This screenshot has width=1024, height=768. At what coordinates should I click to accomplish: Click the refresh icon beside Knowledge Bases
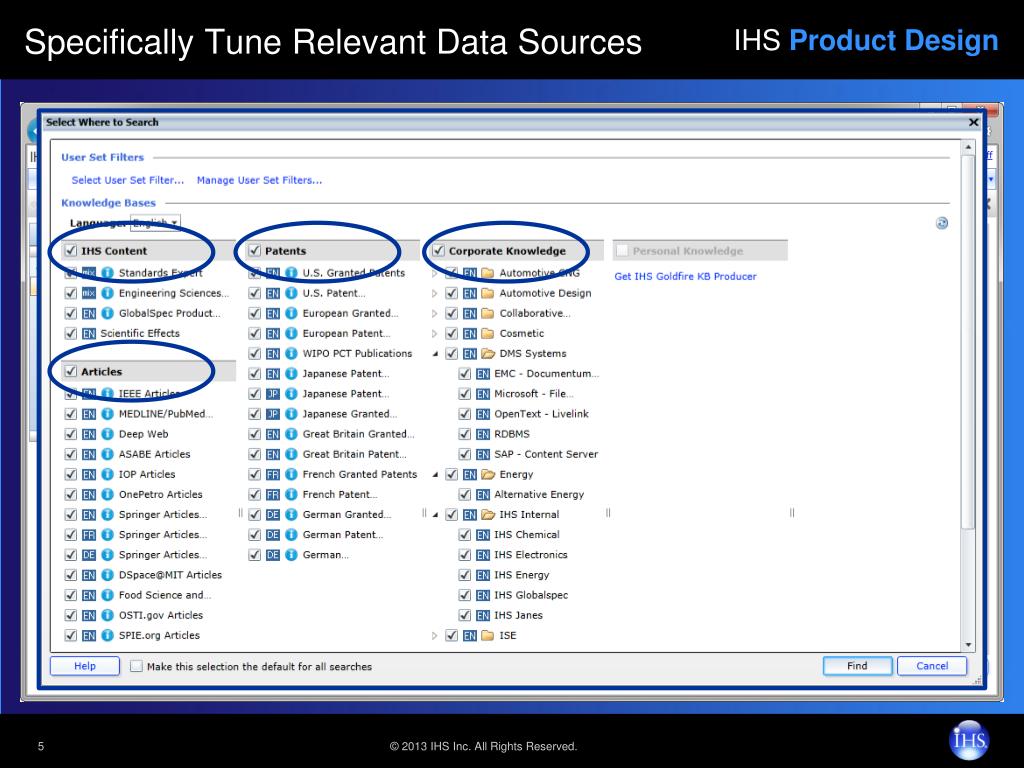942,223
